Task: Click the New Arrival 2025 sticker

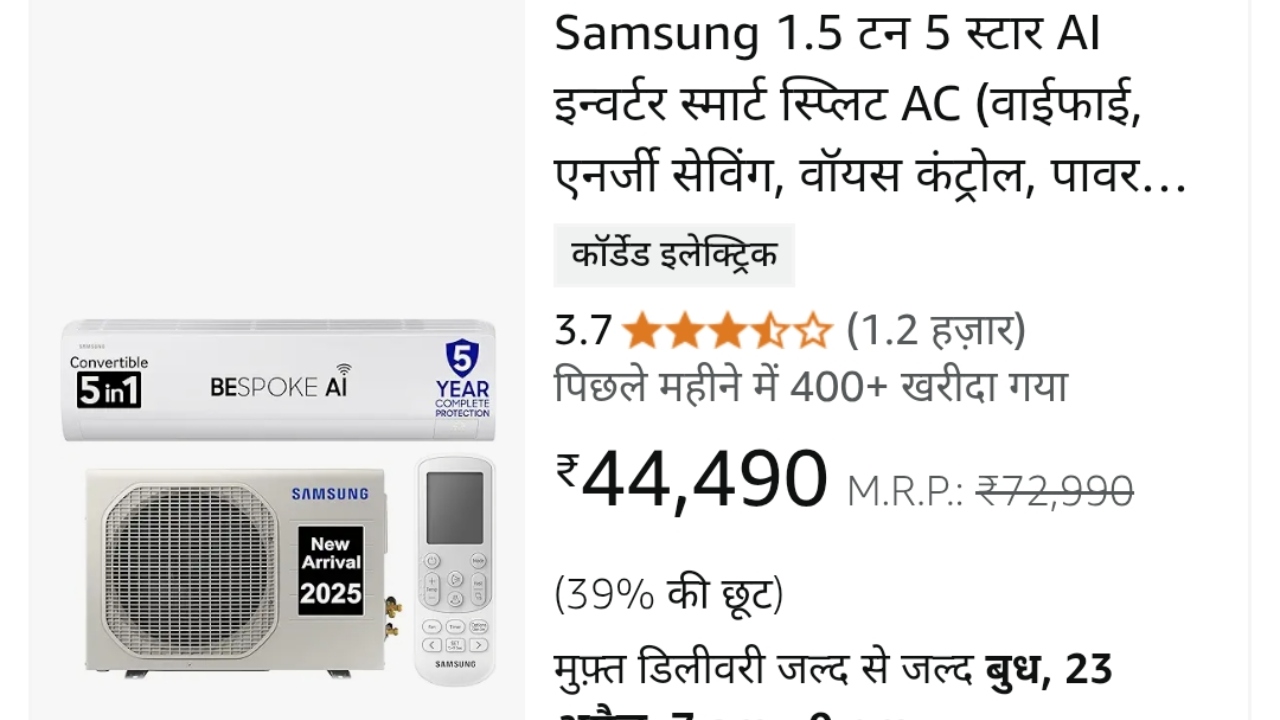Action: [x=330, y=569]
